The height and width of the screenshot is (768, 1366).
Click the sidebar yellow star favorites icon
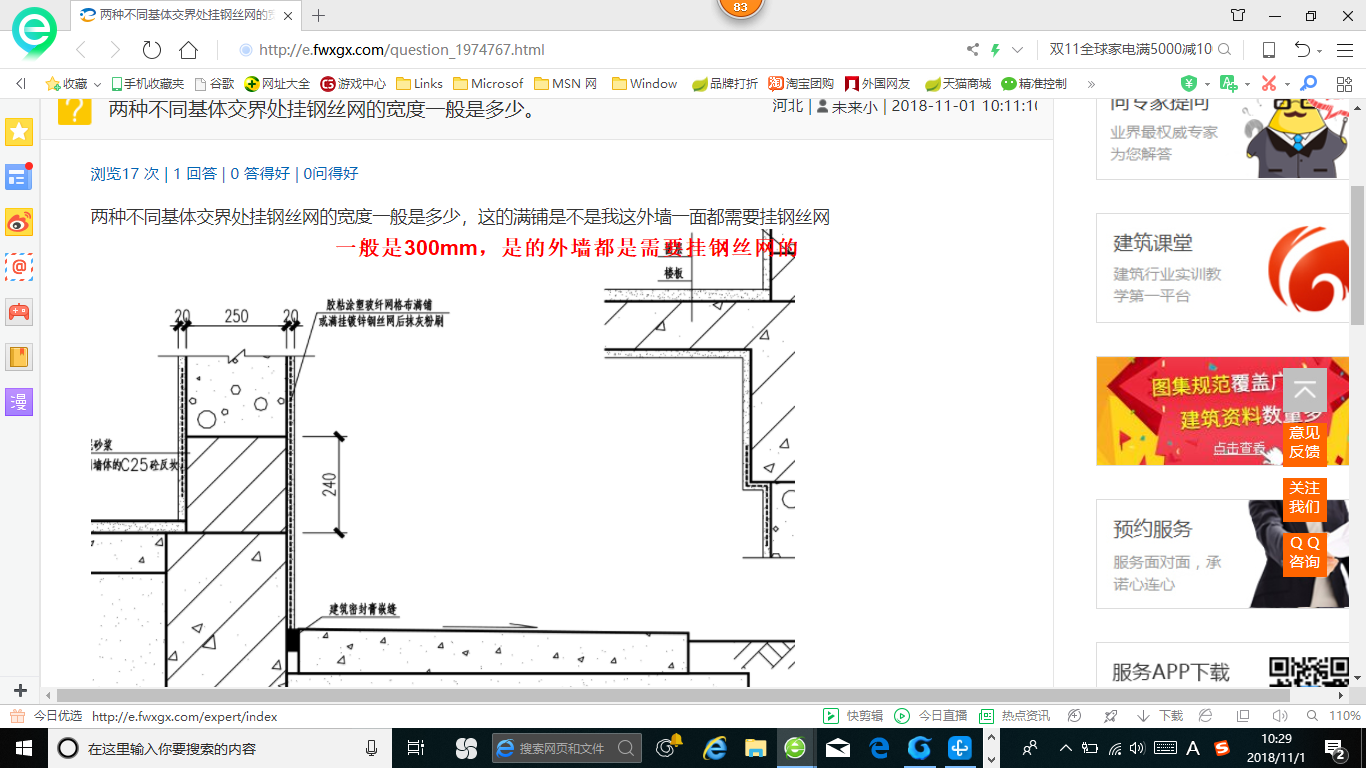(x=19, y=131)
